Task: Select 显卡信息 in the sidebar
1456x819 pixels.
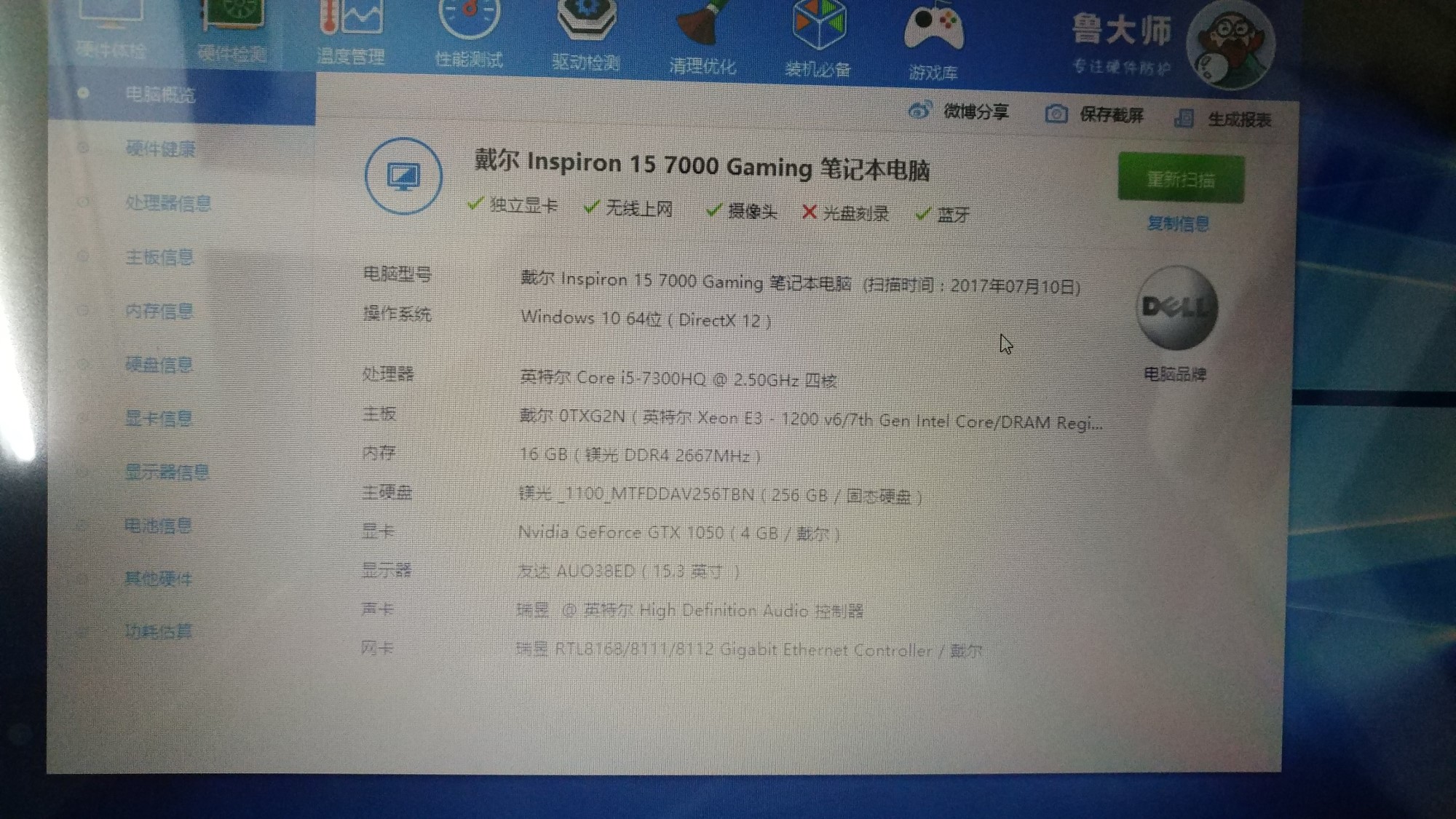Action: point(159,418)
